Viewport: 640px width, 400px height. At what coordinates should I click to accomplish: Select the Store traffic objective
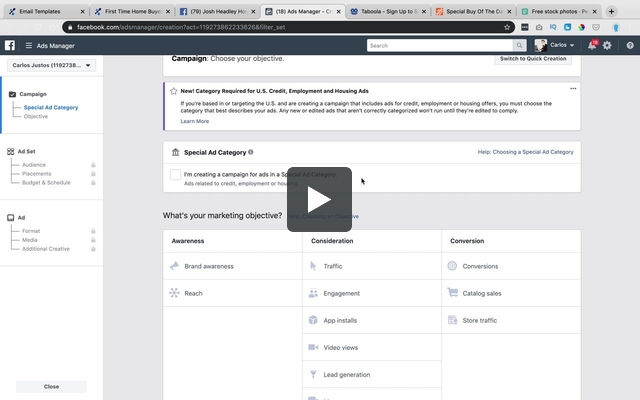[511, 320]
